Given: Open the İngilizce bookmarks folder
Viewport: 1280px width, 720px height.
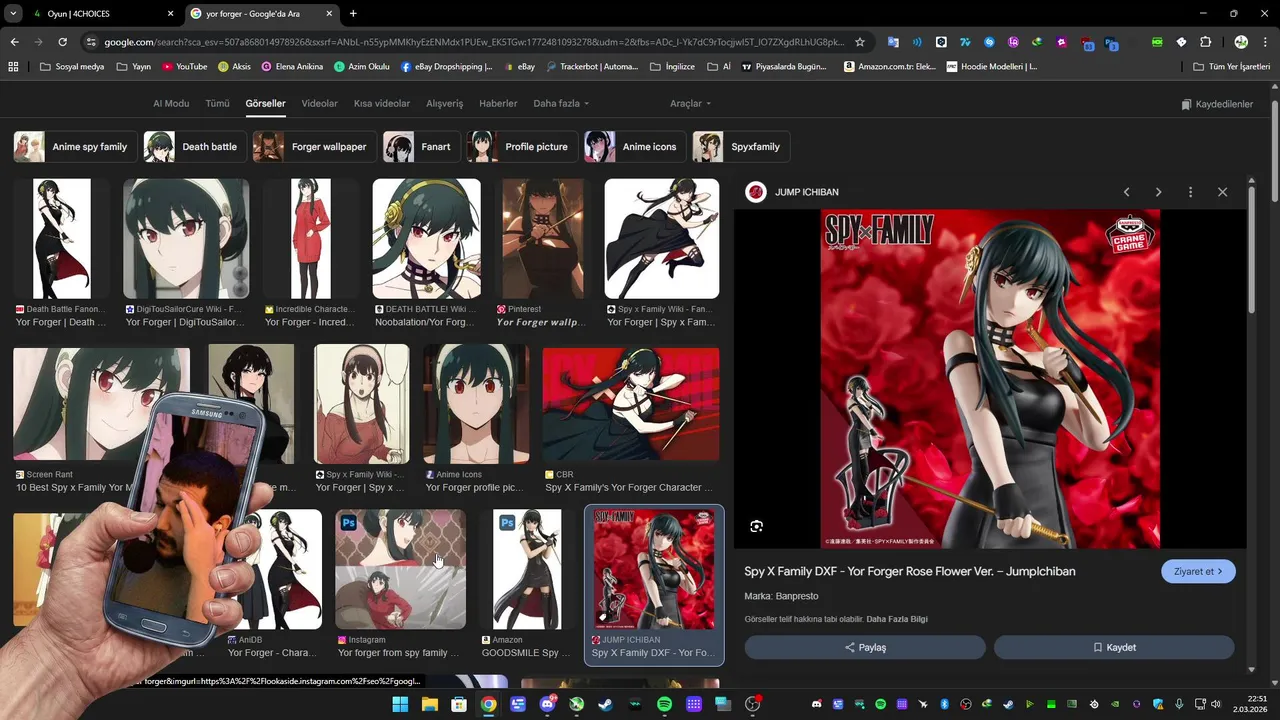Looking at the screenshot, I should 672,67.
